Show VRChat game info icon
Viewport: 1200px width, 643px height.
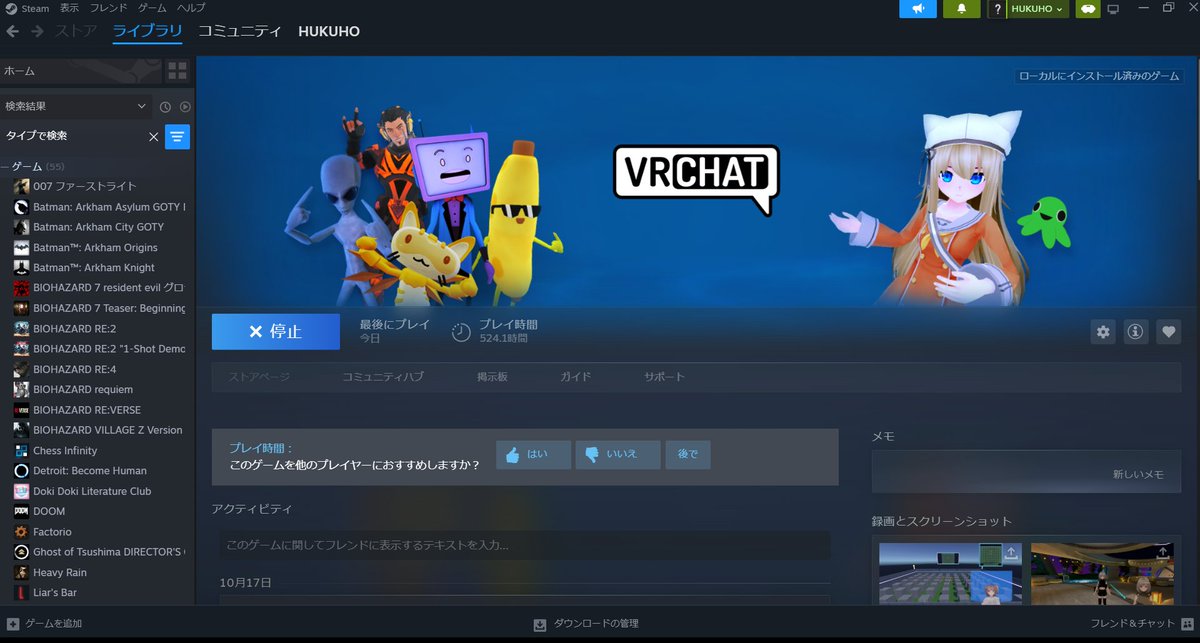pyautogui.click(x=1135, y=332)
